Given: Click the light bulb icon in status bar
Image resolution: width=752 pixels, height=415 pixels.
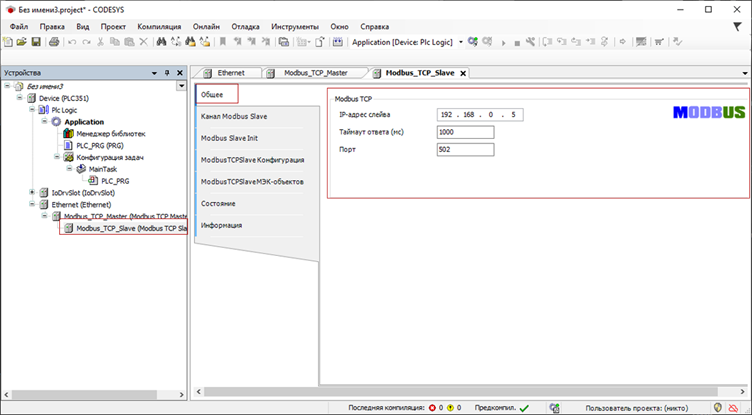Looking at the screenshot, I should point(718,408).
